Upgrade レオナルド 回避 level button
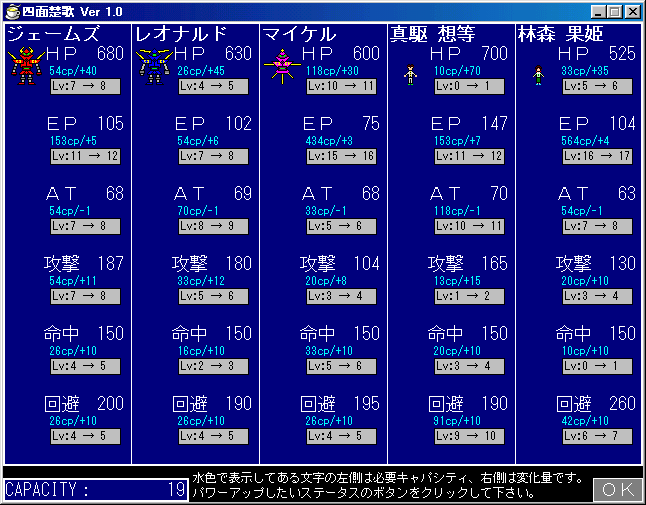Image resolution: width=646 pixels, height=505 pixels. [x=213, y=437]
